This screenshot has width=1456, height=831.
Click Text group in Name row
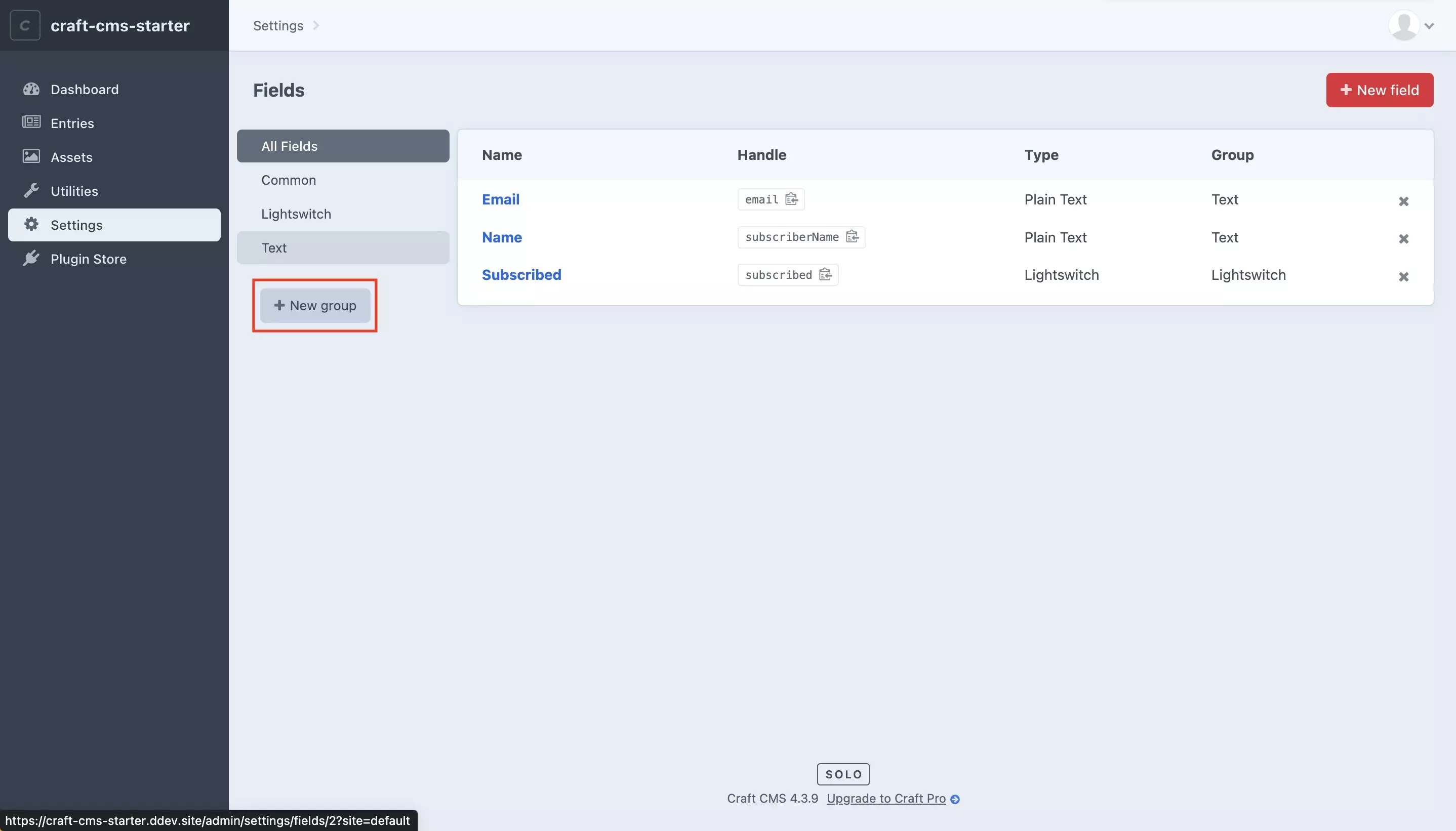[1225, 237]
